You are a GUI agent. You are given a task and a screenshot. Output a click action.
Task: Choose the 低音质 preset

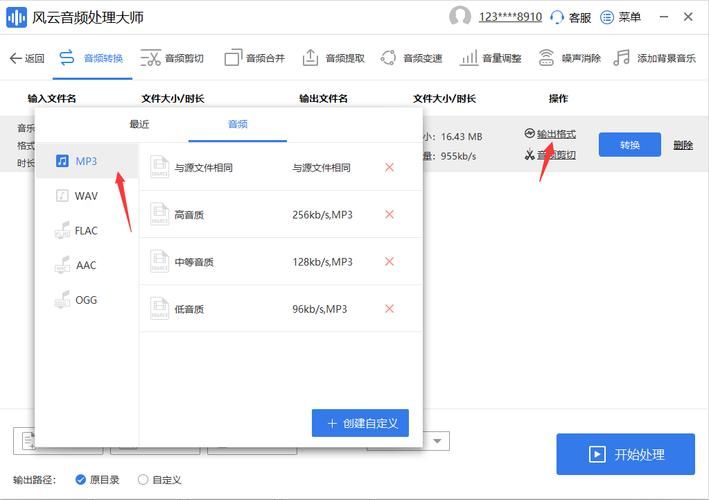pyautogui.click(x=281, y=309)
